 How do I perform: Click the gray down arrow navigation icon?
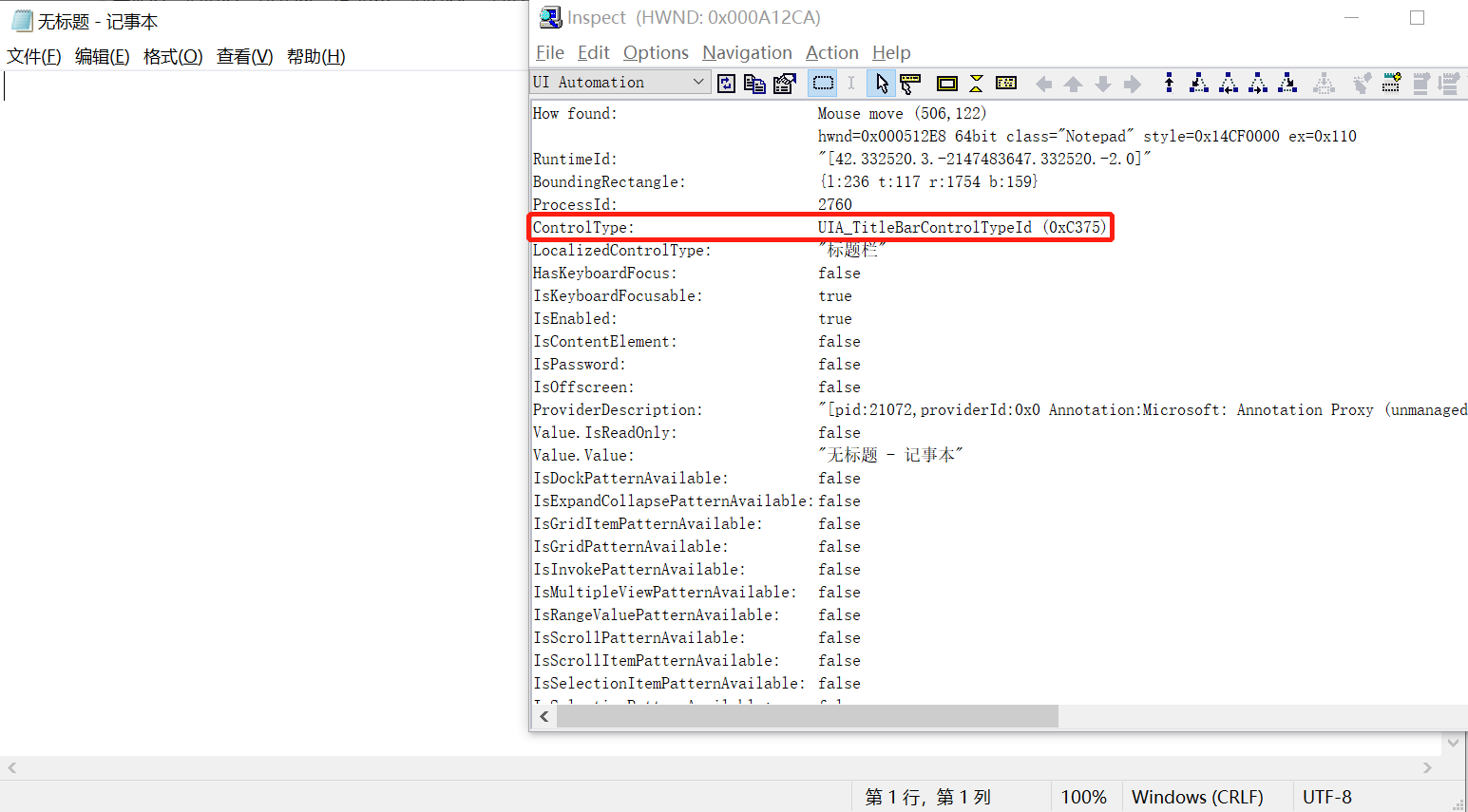[1102, 85]
